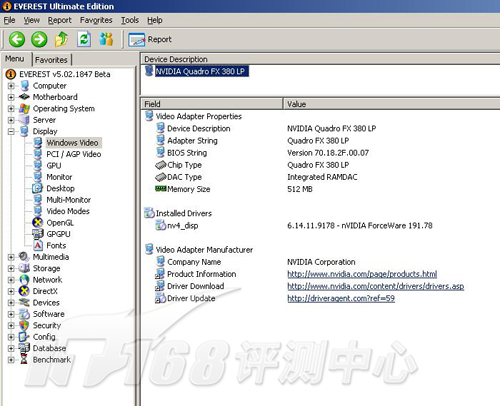Collapse the Display tree node
This screenshot has height=406, width=500.
[11, 131]
